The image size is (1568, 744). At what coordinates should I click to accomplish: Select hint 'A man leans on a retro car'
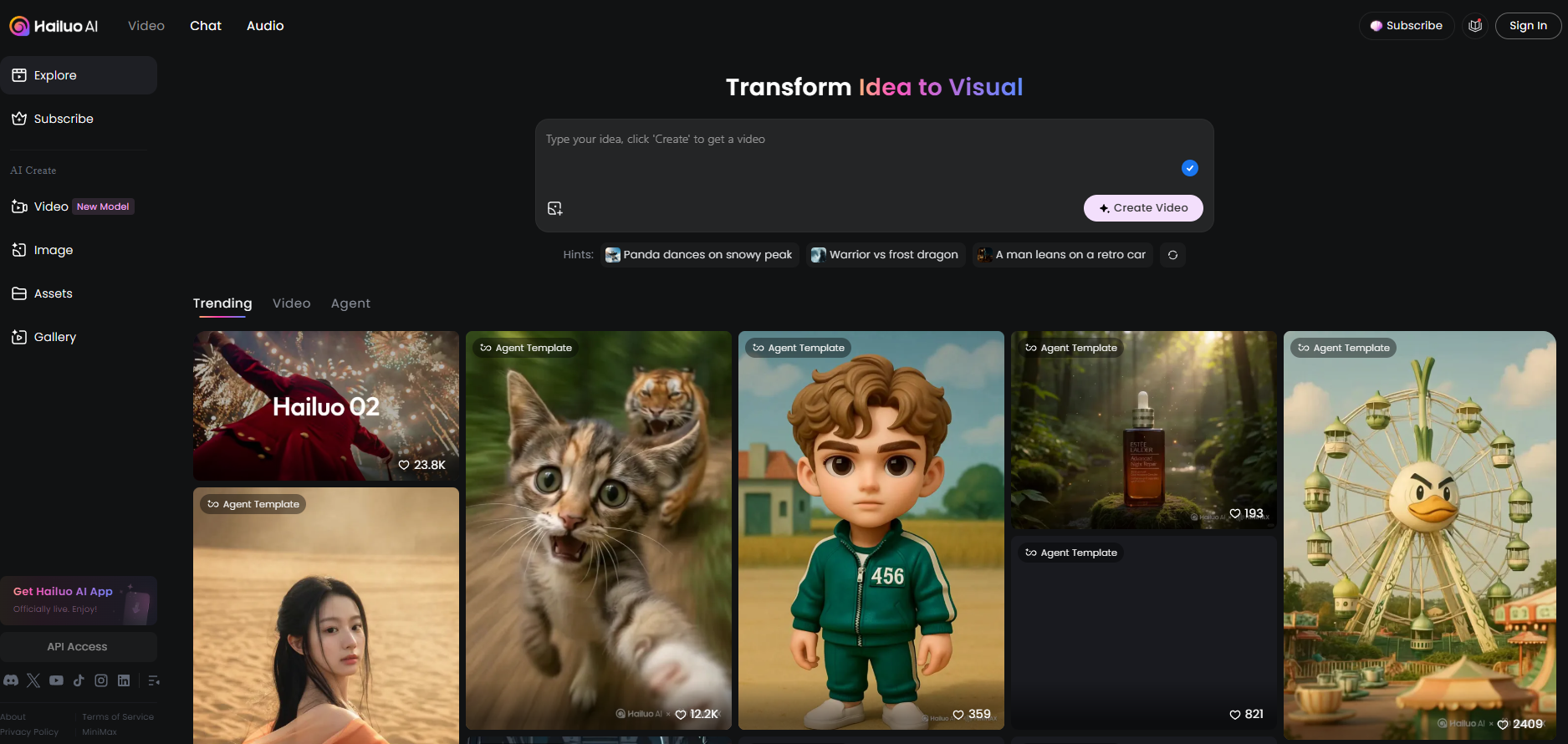[1062, 255]
